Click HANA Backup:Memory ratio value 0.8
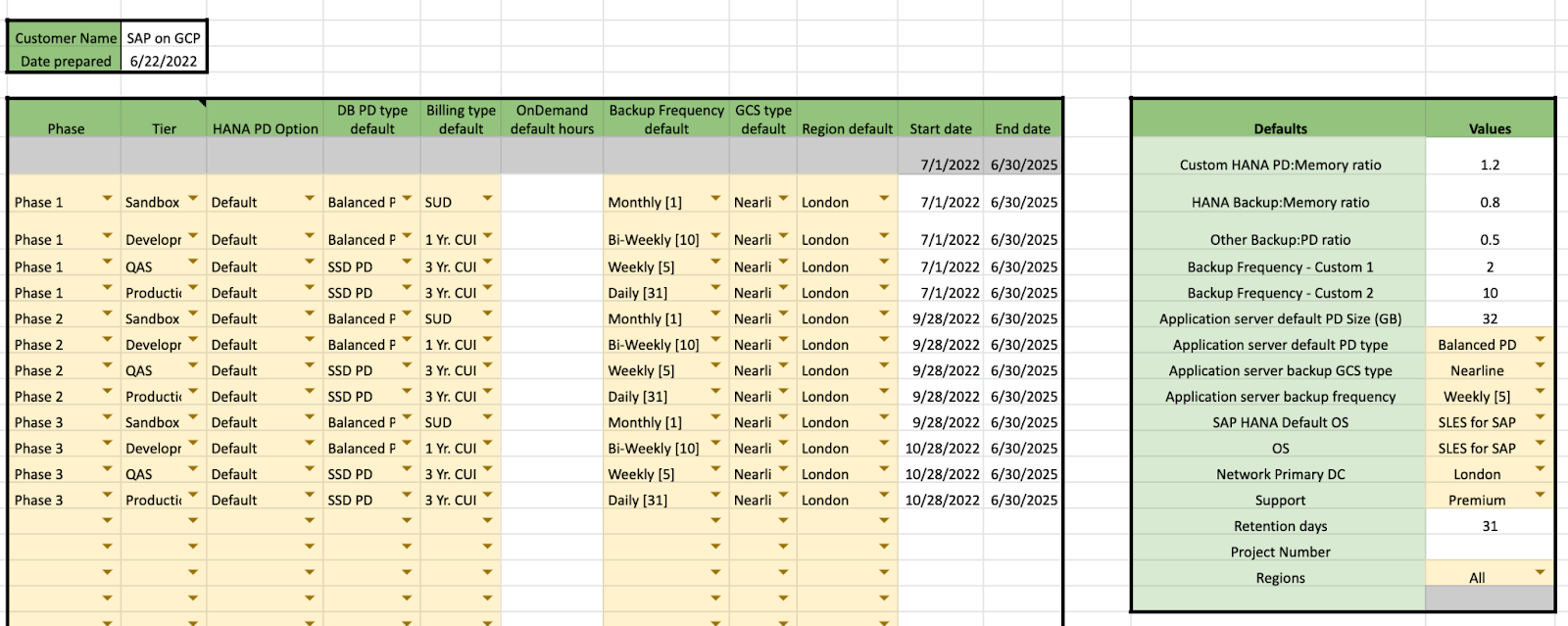This screenshot has width=1568, height=626. [x=1490, y=202]
